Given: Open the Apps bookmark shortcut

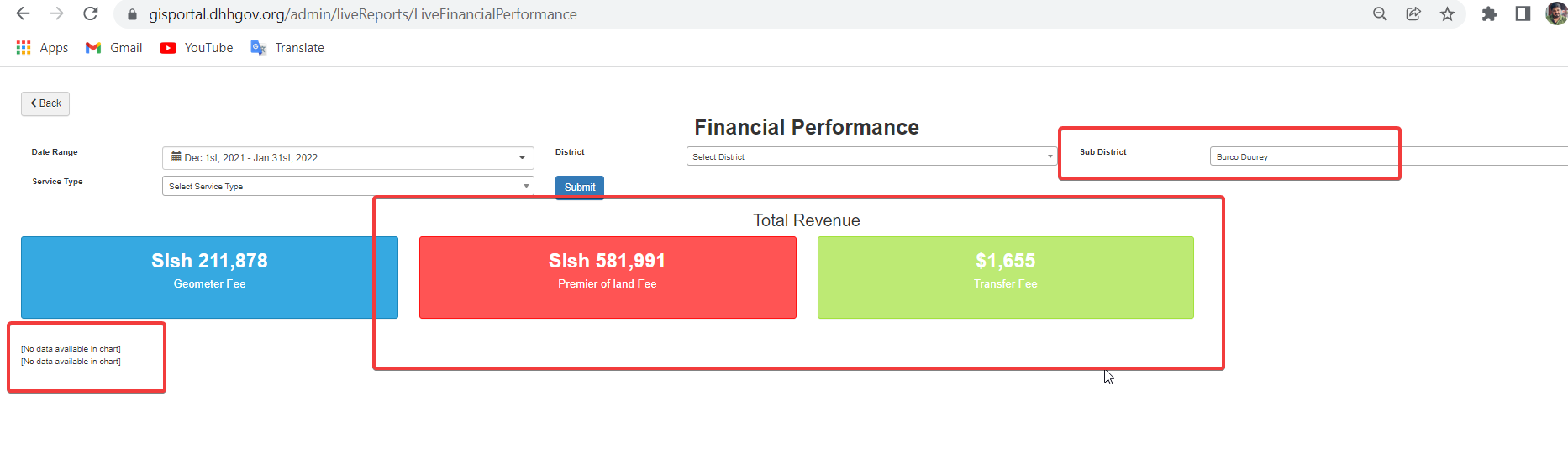Looking at the screenshot, I should point(42,48).
